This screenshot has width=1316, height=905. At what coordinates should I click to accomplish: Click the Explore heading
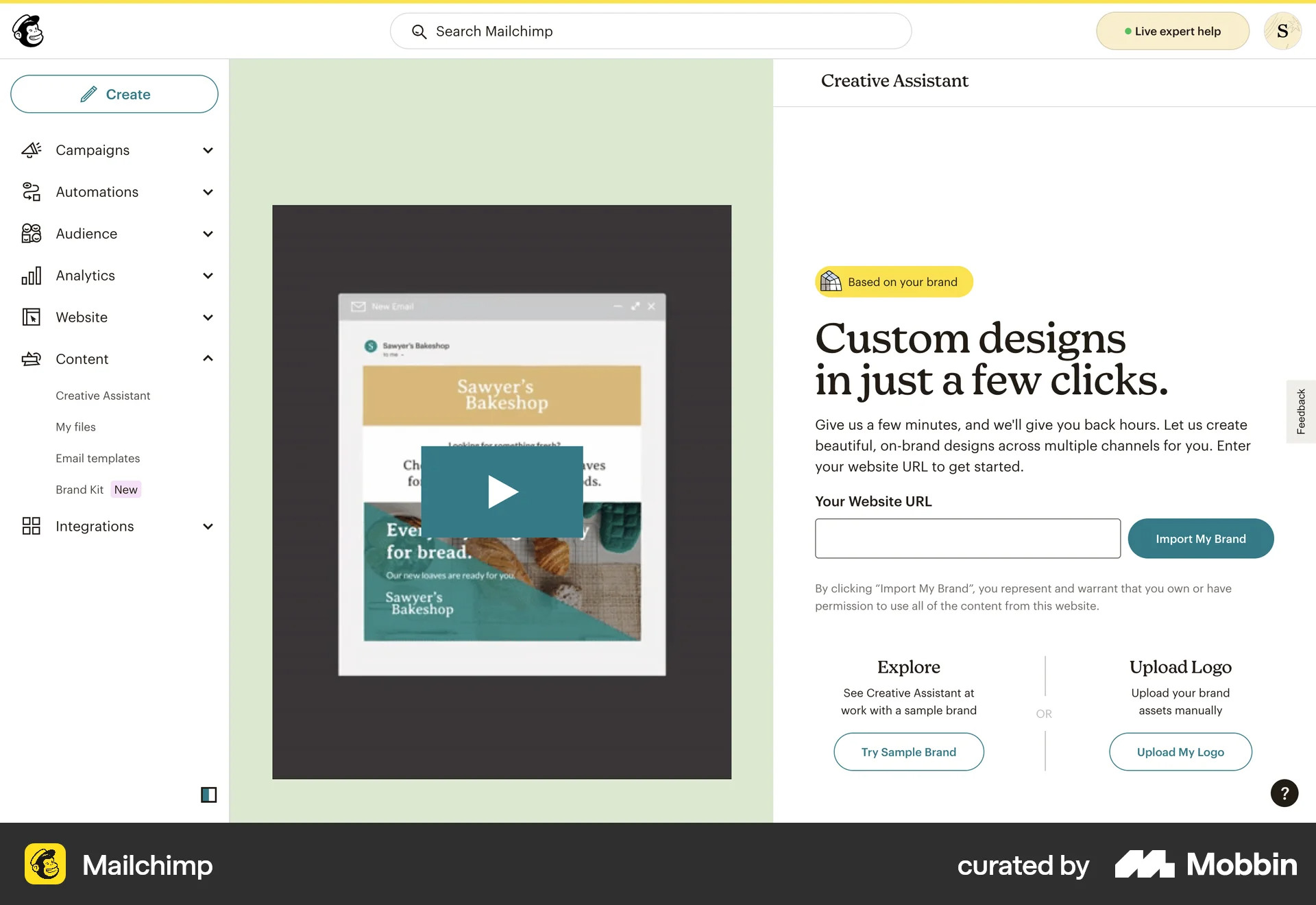[909, 667]
